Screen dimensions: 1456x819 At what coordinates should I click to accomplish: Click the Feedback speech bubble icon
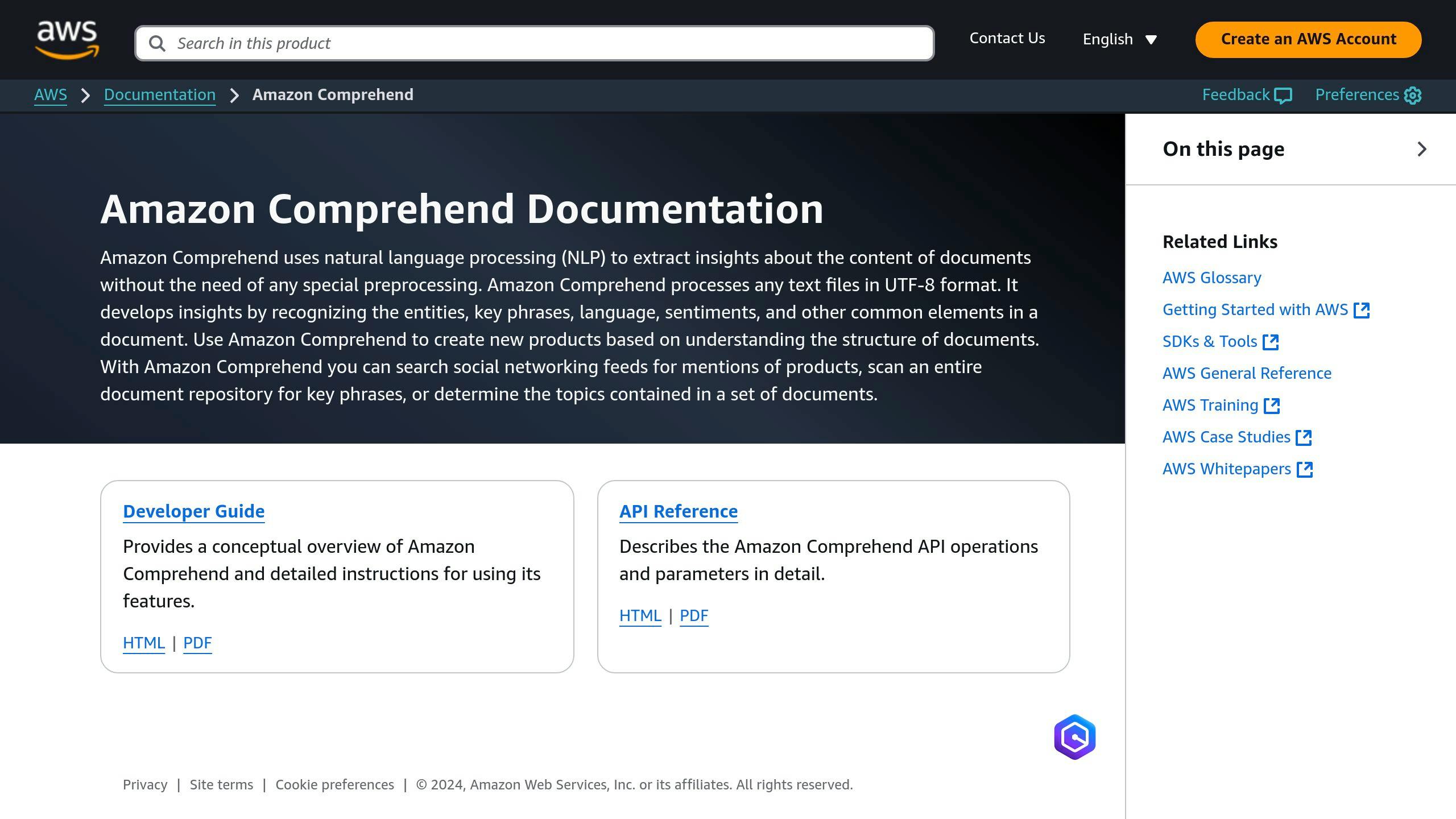[x=1283, y=96]
